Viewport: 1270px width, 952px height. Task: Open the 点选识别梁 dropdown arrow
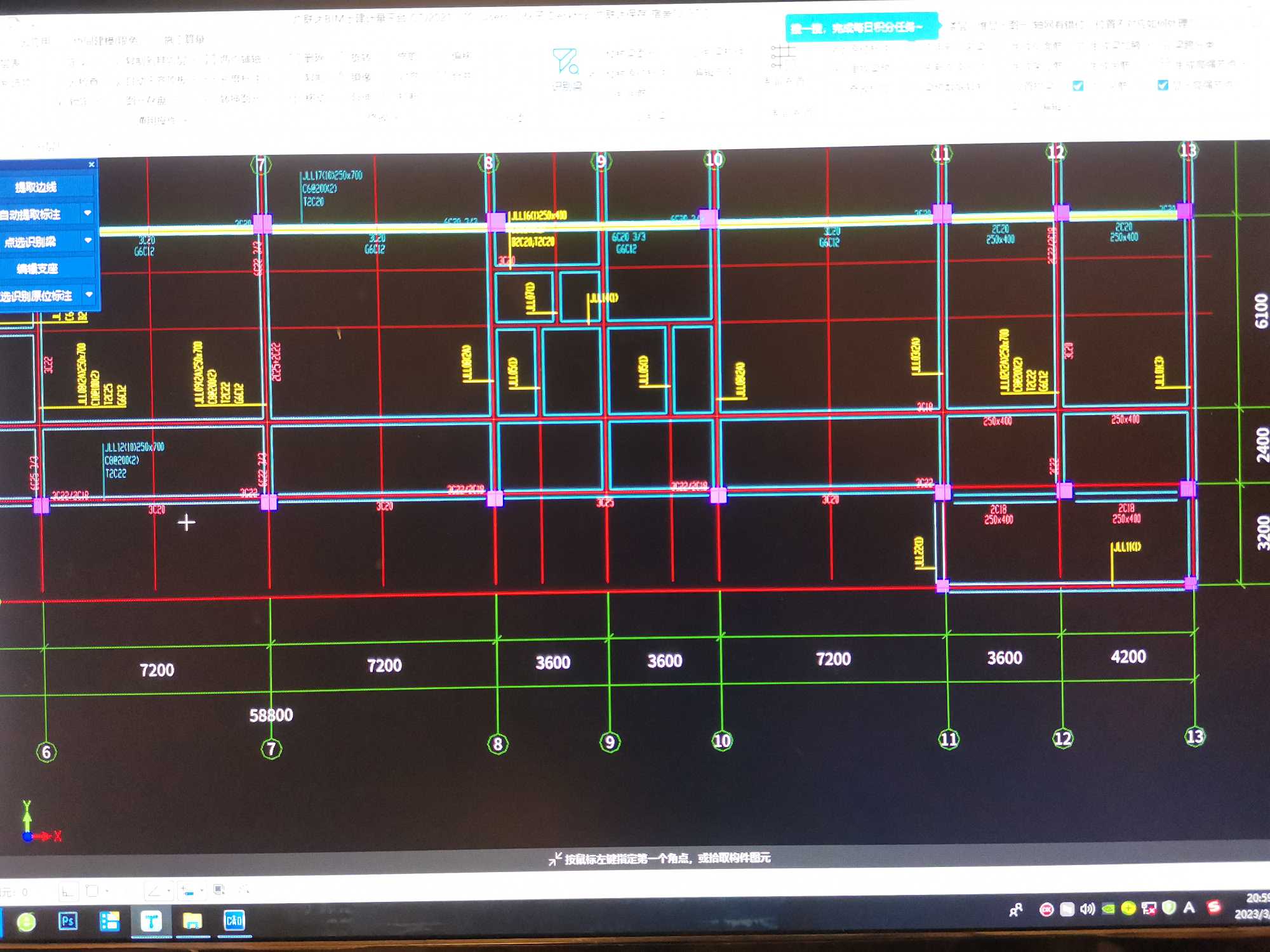[88, 241]
